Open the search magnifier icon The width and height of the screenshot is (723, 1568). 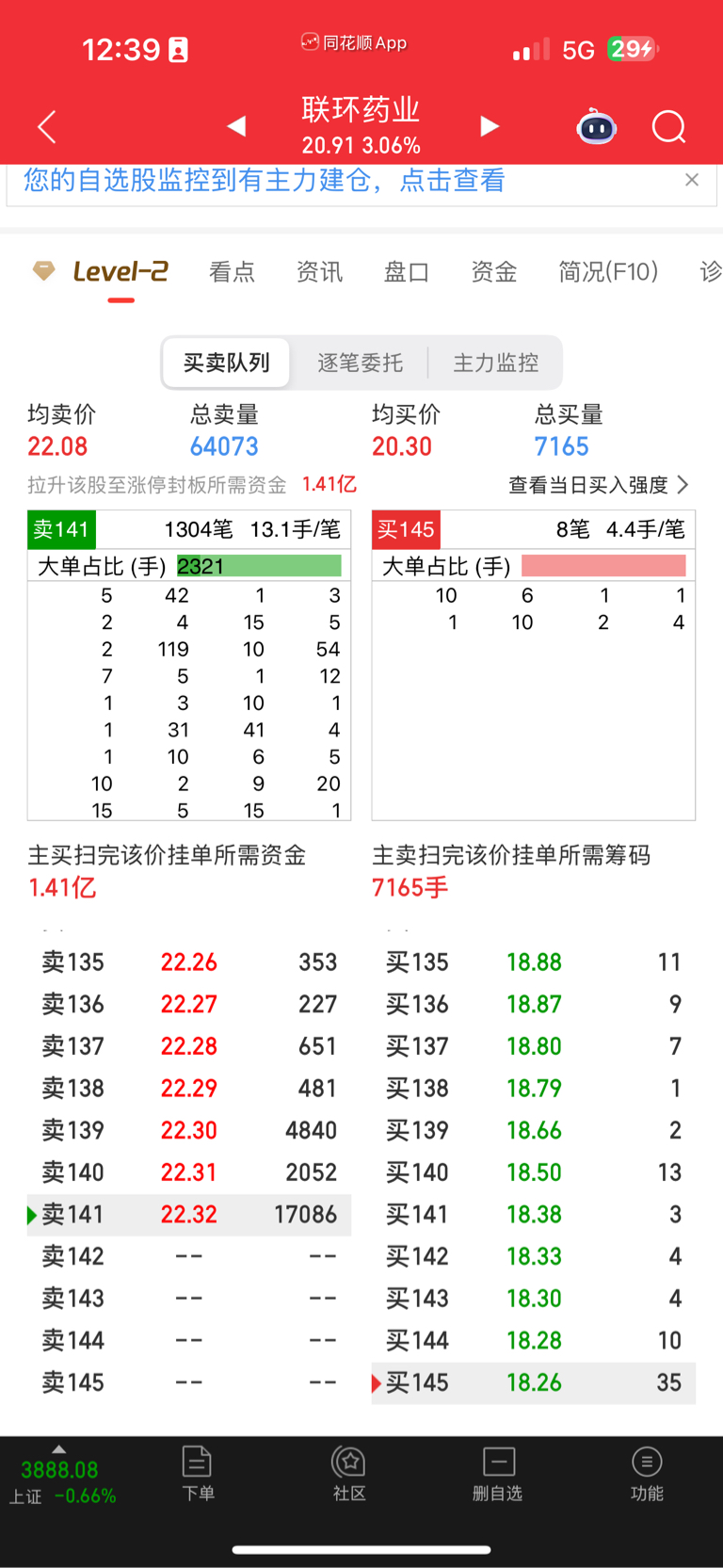pyautogui.click(x=669, y=126)
